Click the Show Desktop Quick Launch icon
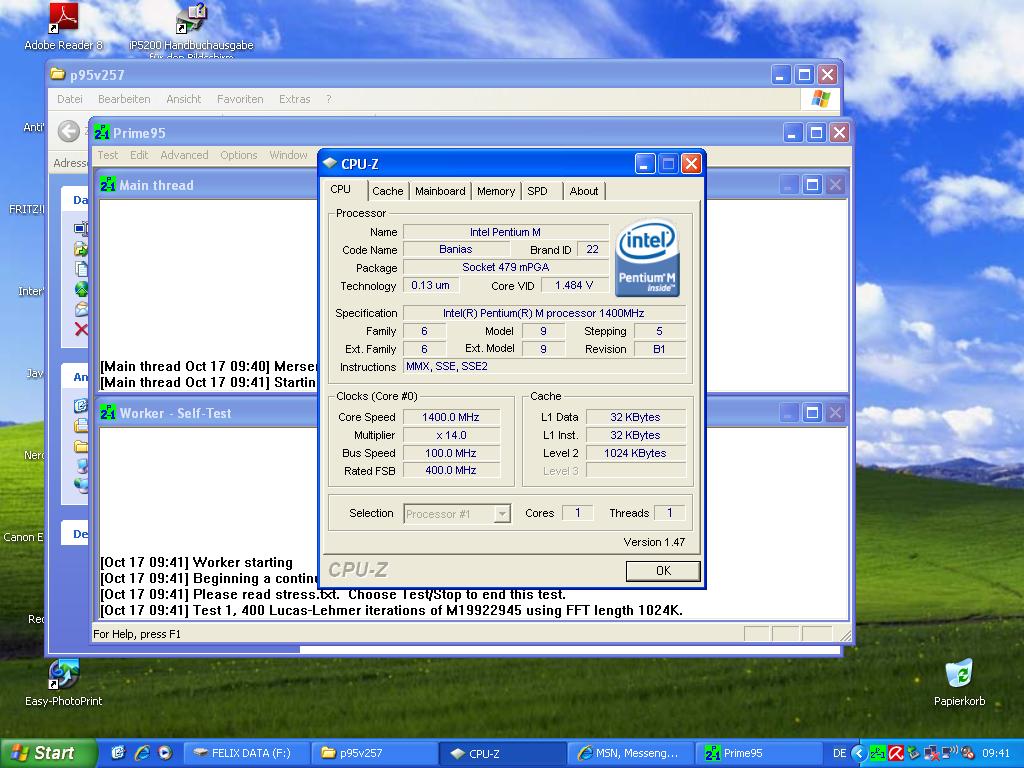The height and width of the screenshot is (768, 1024). [118, 753]
